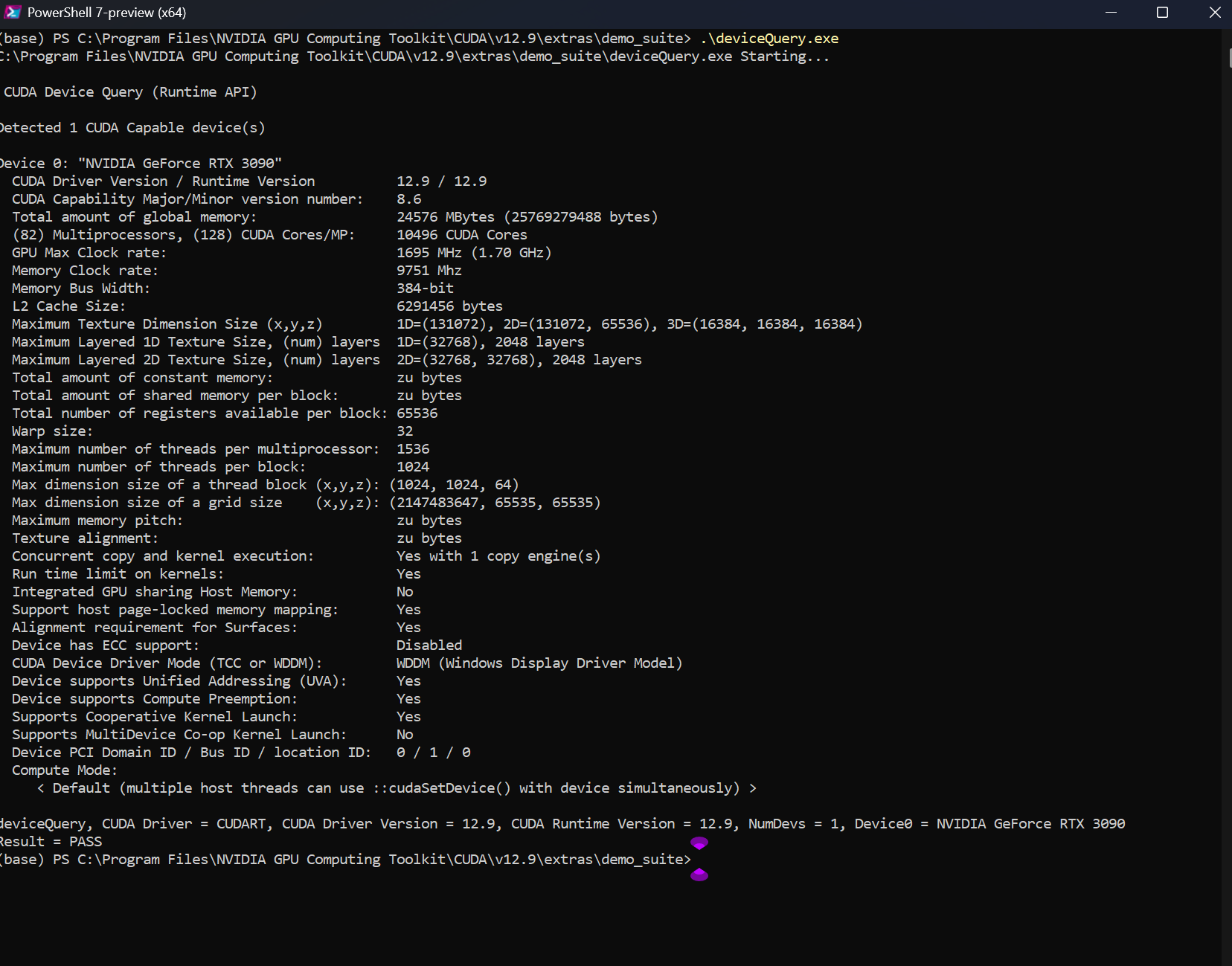The height and width of the screenshot is (966, 1232).
Task: Click 'Alignment requirement for Surfaces:' label
Action: [x=155, y=628]
